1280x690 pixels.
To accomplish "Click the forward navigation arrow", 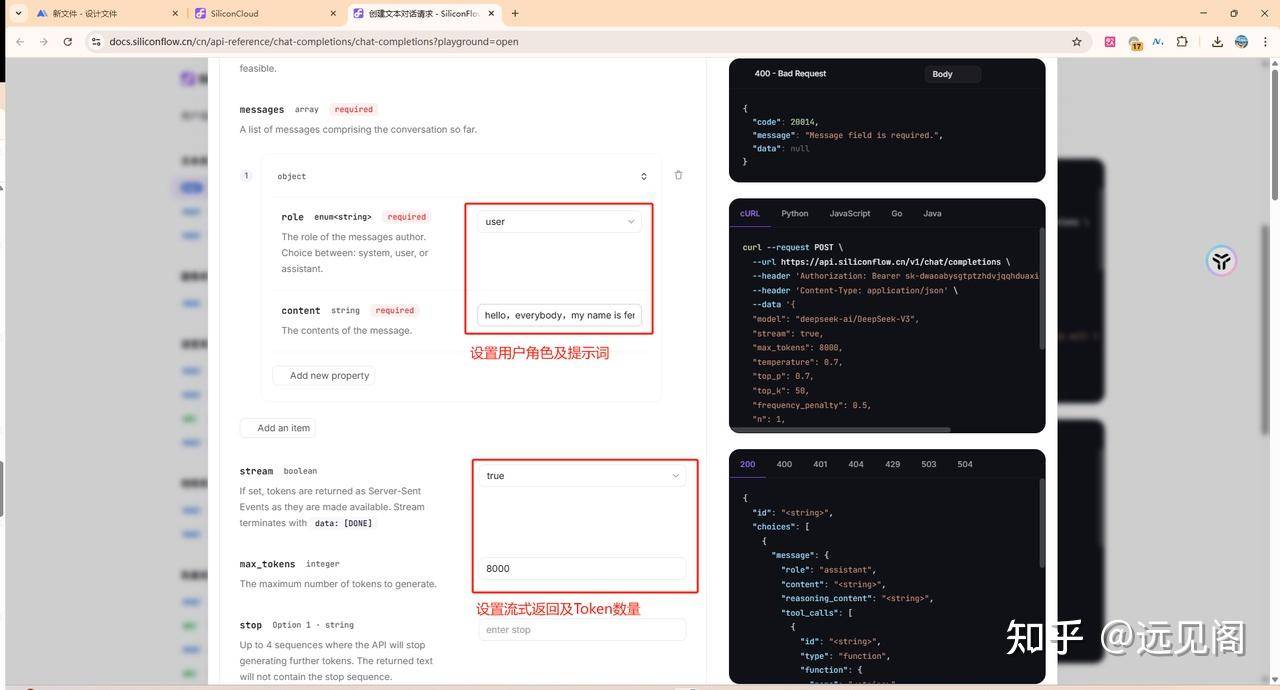I will click(43, 42).
